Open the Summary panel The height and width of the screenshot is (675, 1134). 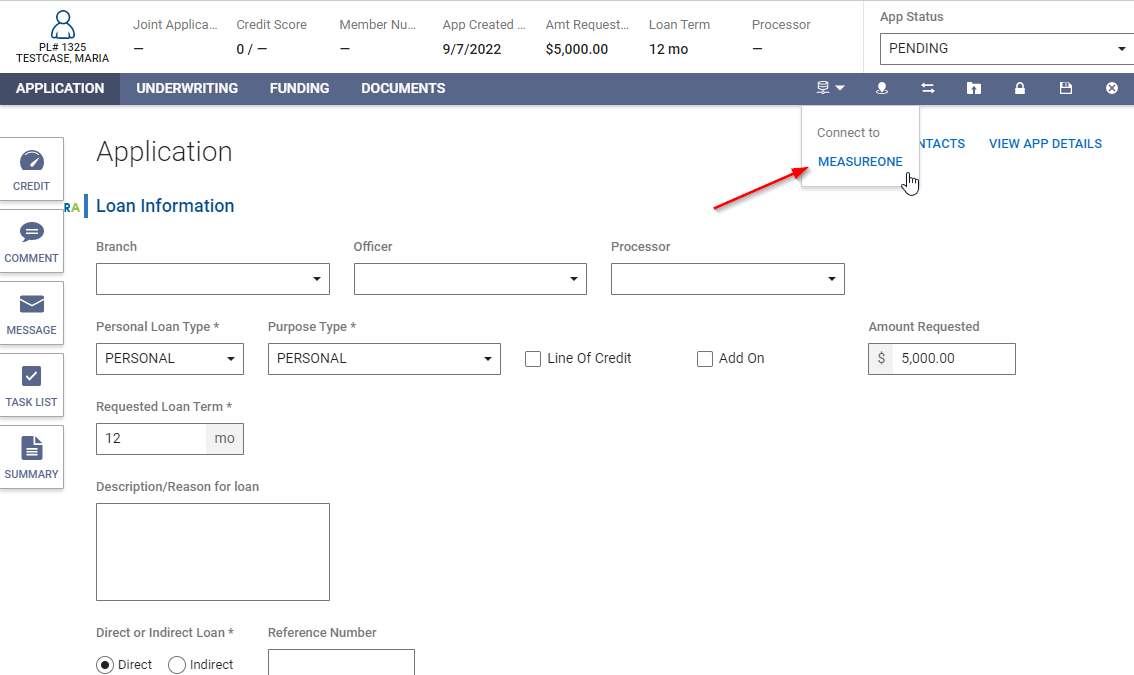[x=31, y=456]
